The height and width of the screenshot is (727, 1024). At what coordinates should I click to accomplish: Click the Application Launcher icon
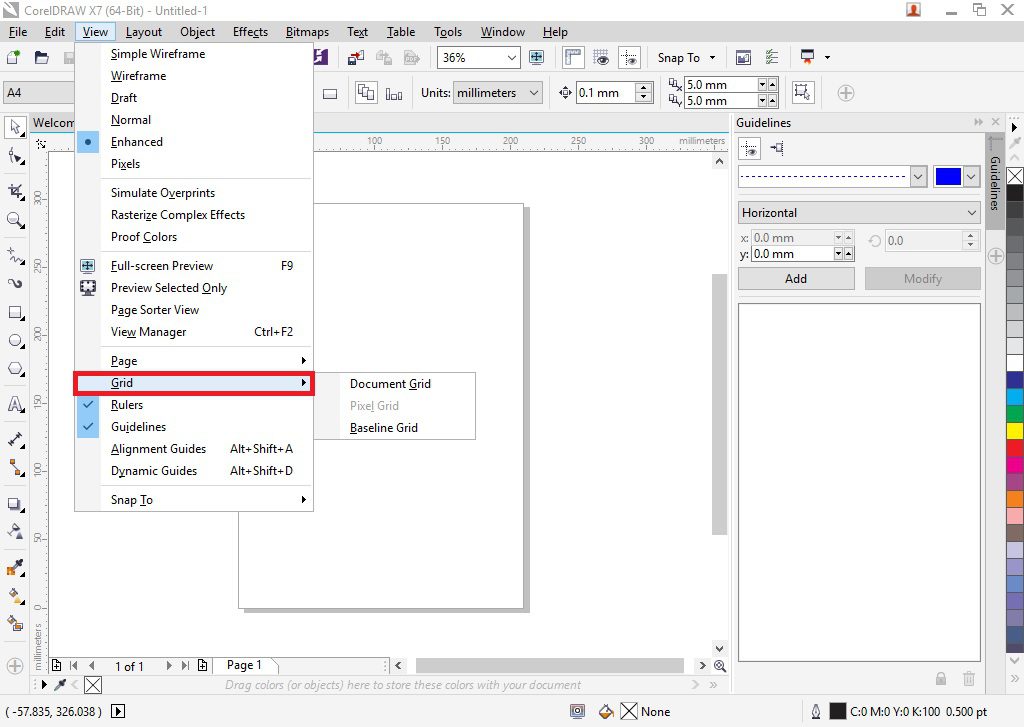pos(808,57)
